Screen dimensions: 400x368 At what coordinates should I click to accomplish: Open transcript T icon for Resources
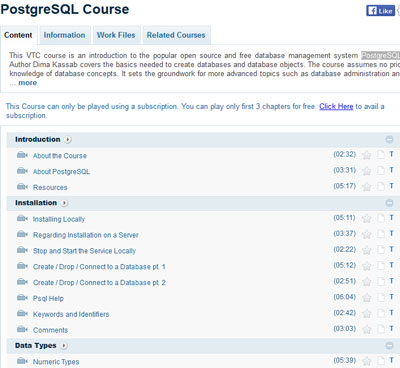(391, 186)
